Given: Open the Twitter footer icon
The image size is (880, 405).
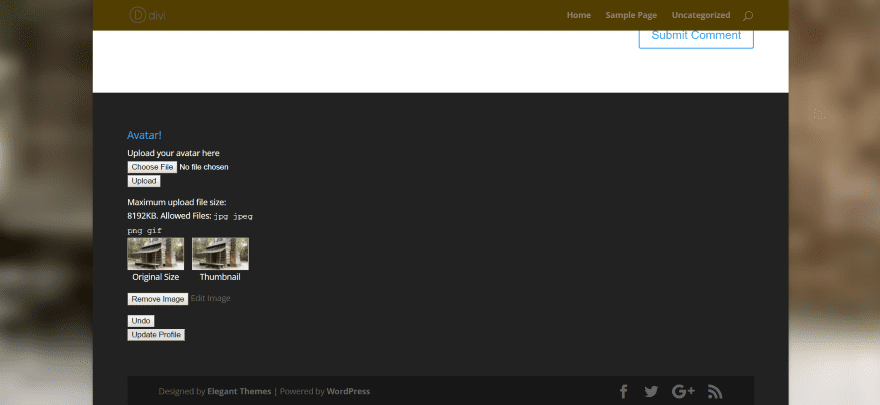Looking at the screenshot, I should [x=651, y=392].
